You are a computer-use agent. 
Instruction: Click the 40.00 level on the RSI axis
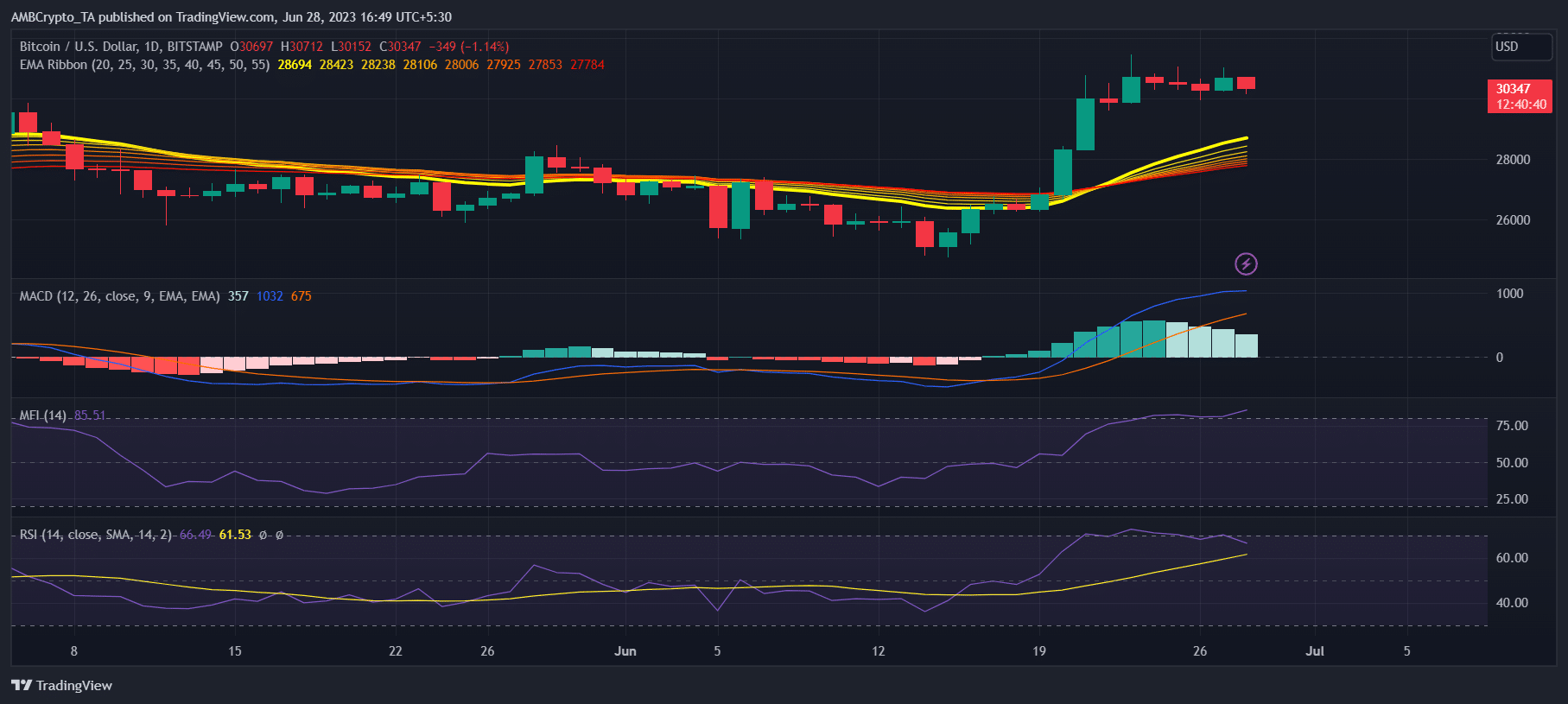coord(1512,603)
